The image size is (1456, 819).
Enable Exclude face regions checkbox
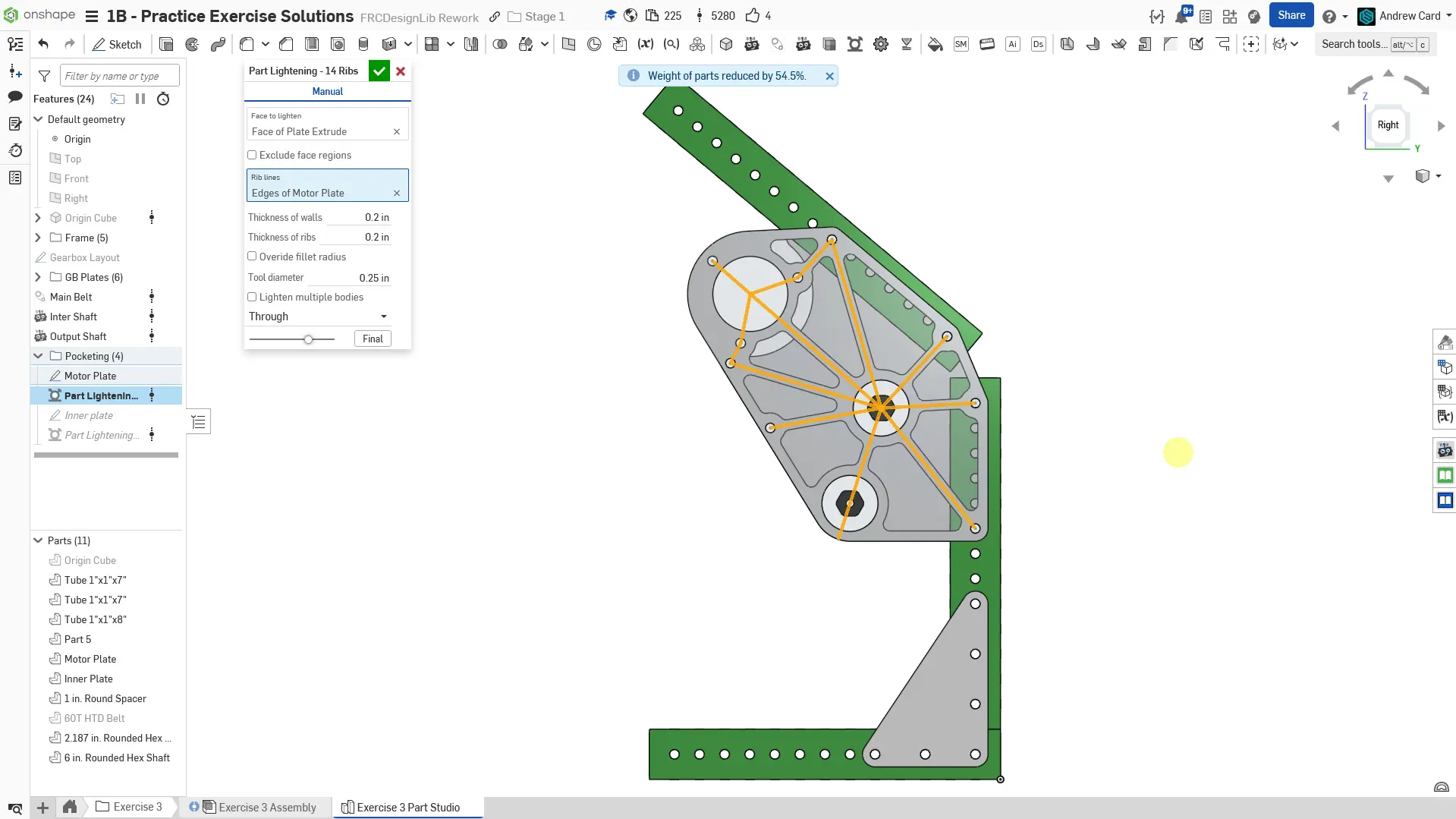click(252, 155)
